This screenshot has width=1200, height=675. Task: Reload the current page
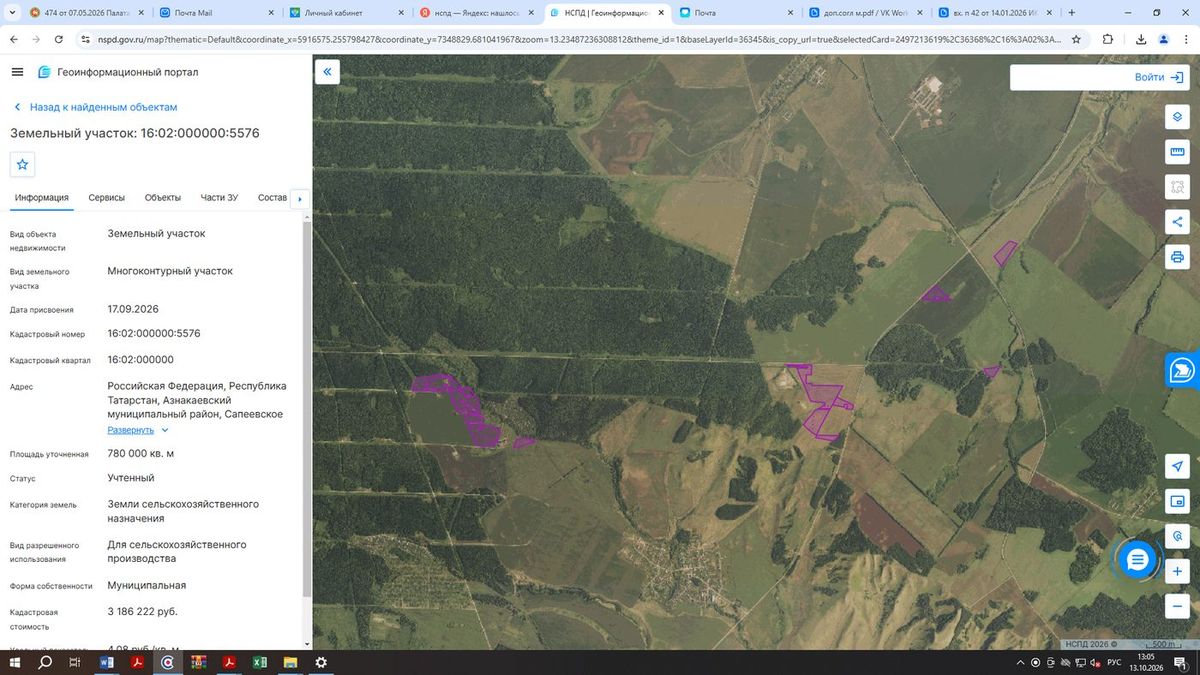click(x=58, y=39)
